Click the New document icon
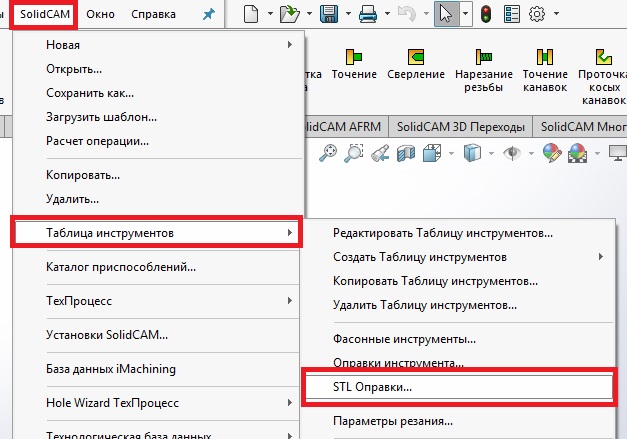The height and width of the screenshot is (439, 627). click(251, 14)
